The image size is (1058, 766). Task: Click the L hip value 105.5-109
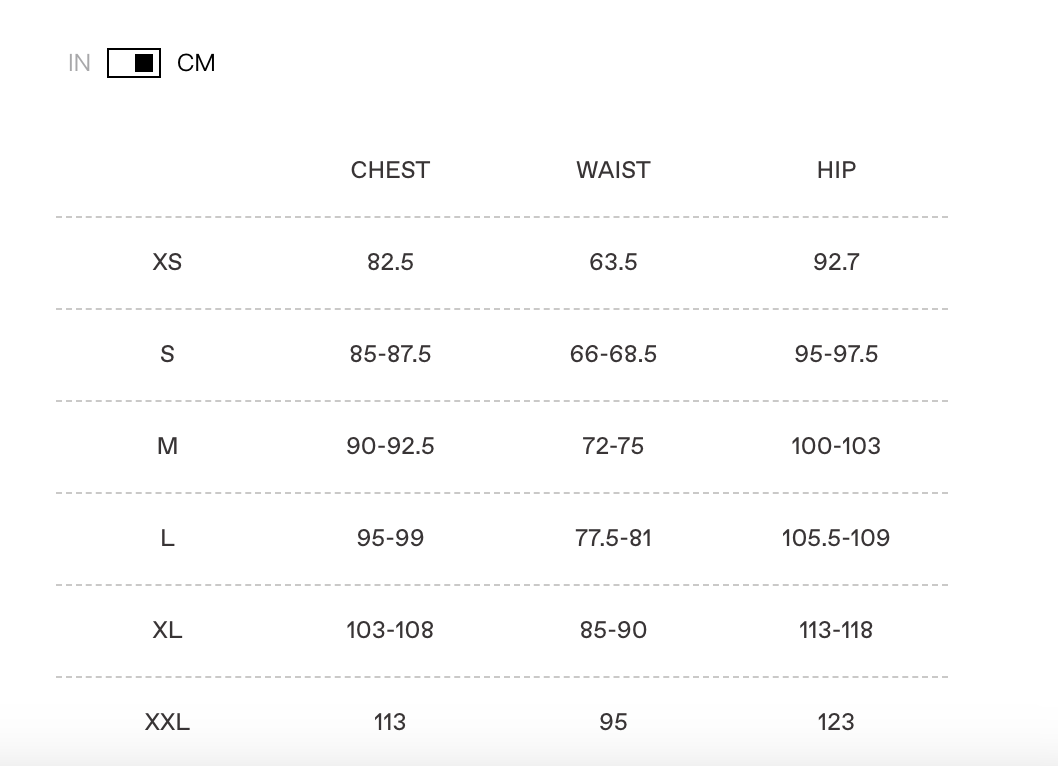(x=836, y=538)
